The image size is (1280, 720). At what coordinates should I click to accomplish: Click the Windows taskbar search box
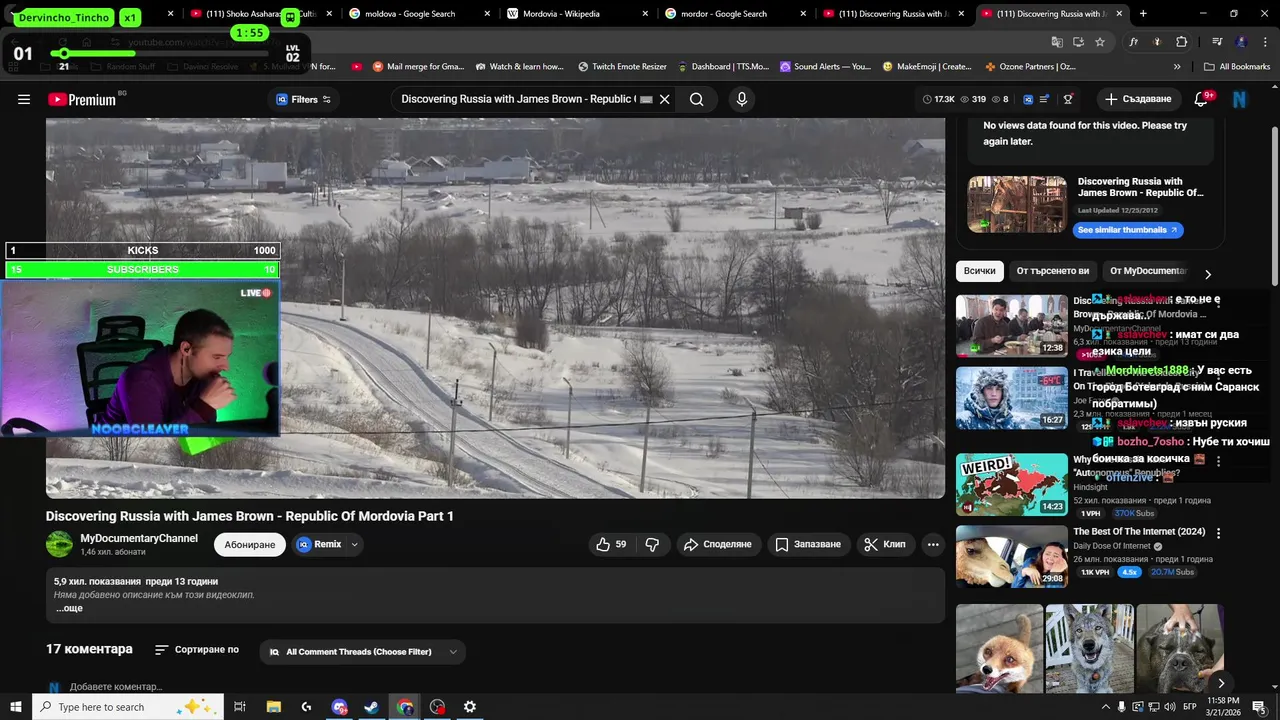pyautogui.click(x=128, y=707)
